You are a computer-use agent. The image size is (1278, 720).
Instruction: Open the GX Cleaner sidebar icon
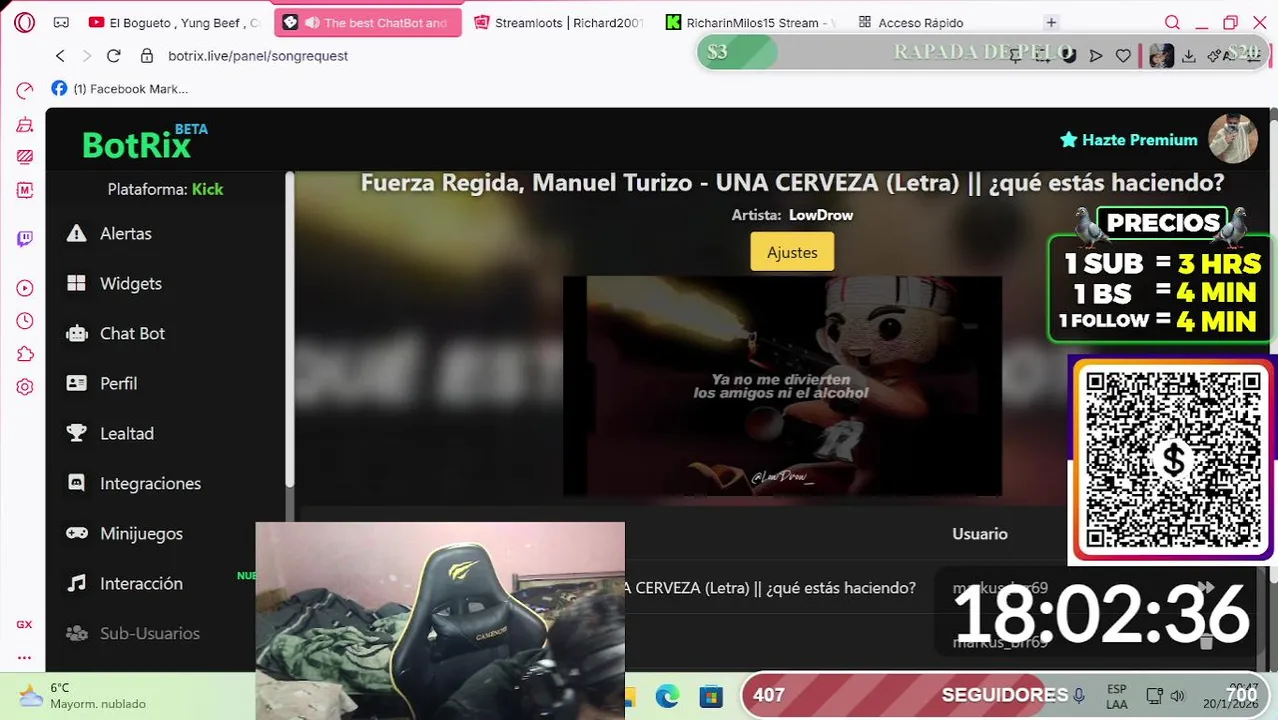(25, 125)
